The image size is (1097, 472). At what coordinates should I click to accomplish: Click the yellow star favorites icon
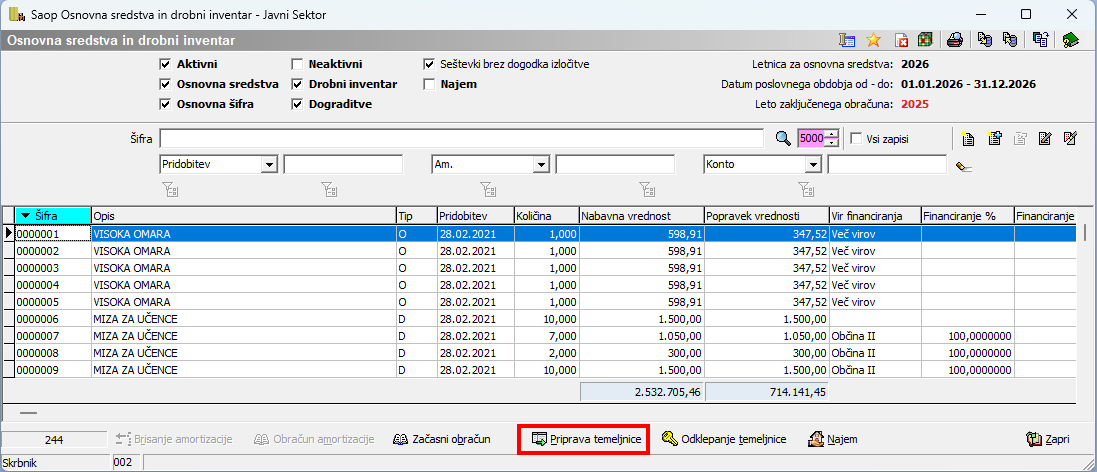click(x=873, y=40)
